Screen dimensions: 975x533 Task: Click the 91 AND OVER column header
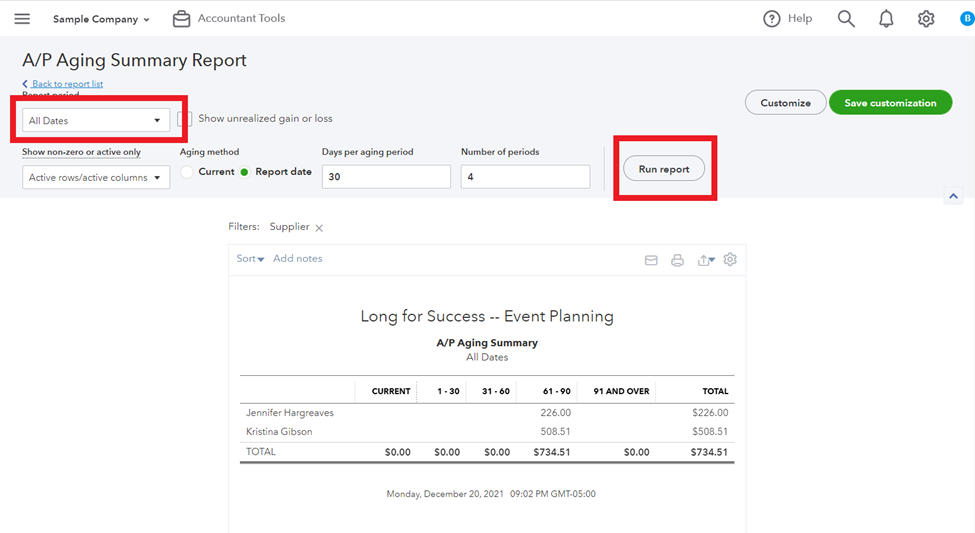621,391
